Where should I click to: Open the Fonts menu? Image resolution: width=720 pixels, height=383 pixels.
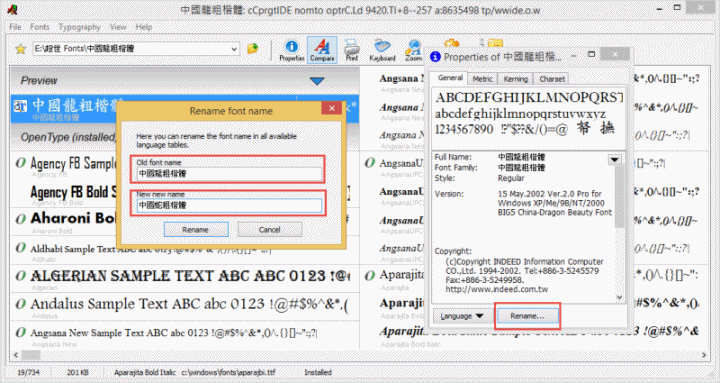(39, 27)
